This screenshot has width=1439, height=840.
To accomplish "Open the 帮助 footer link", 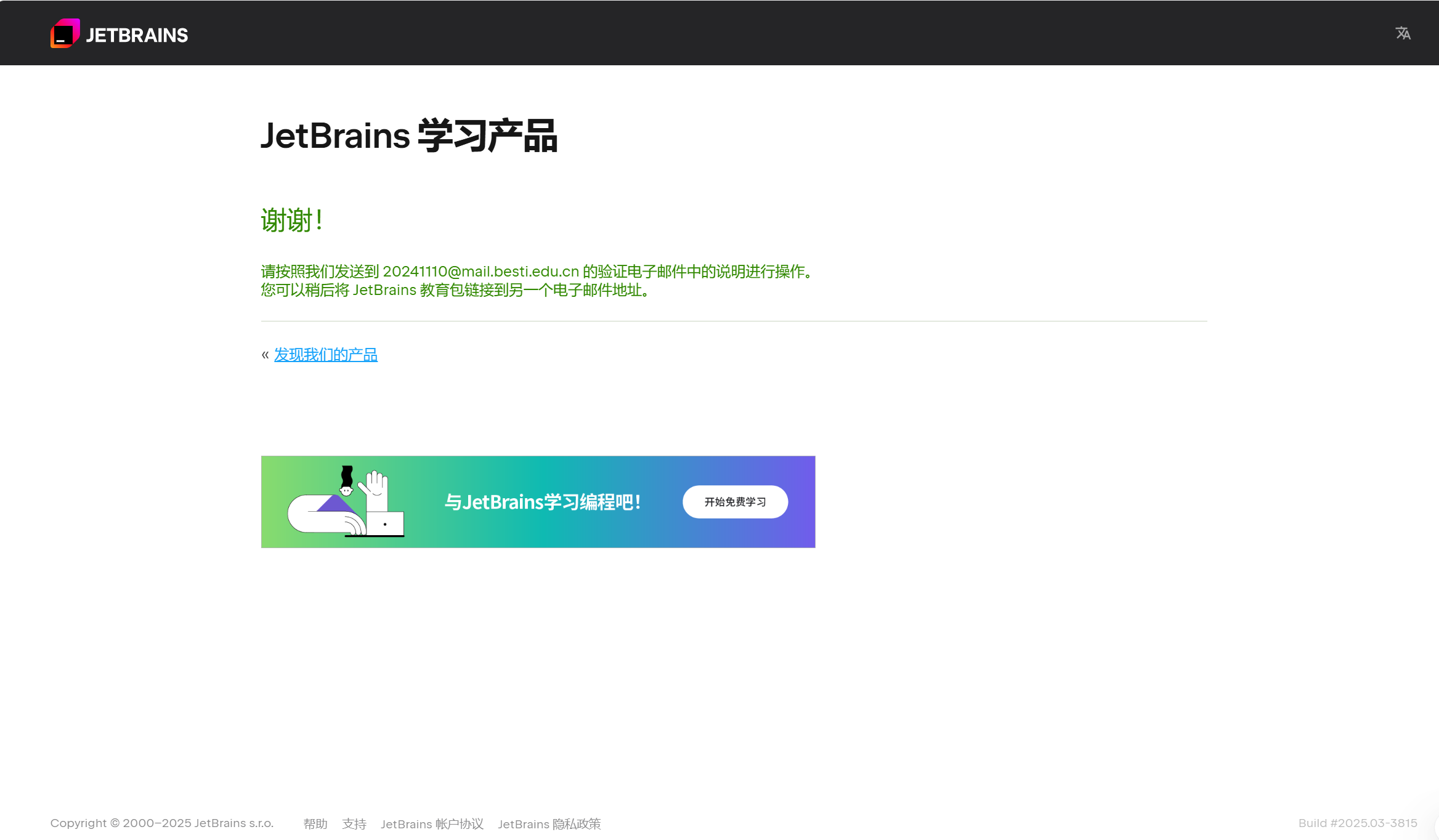I will click(x=315, y=824).
